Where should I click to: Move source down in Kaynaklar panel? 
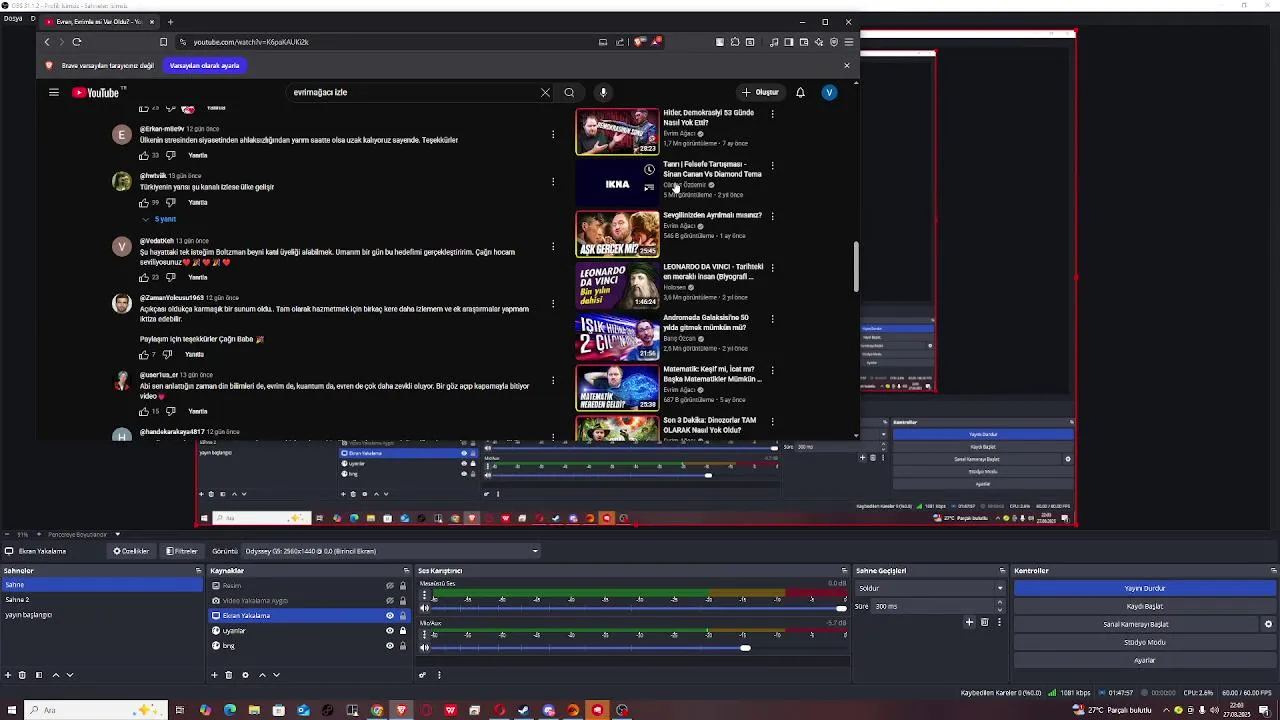tap(277, 675)
